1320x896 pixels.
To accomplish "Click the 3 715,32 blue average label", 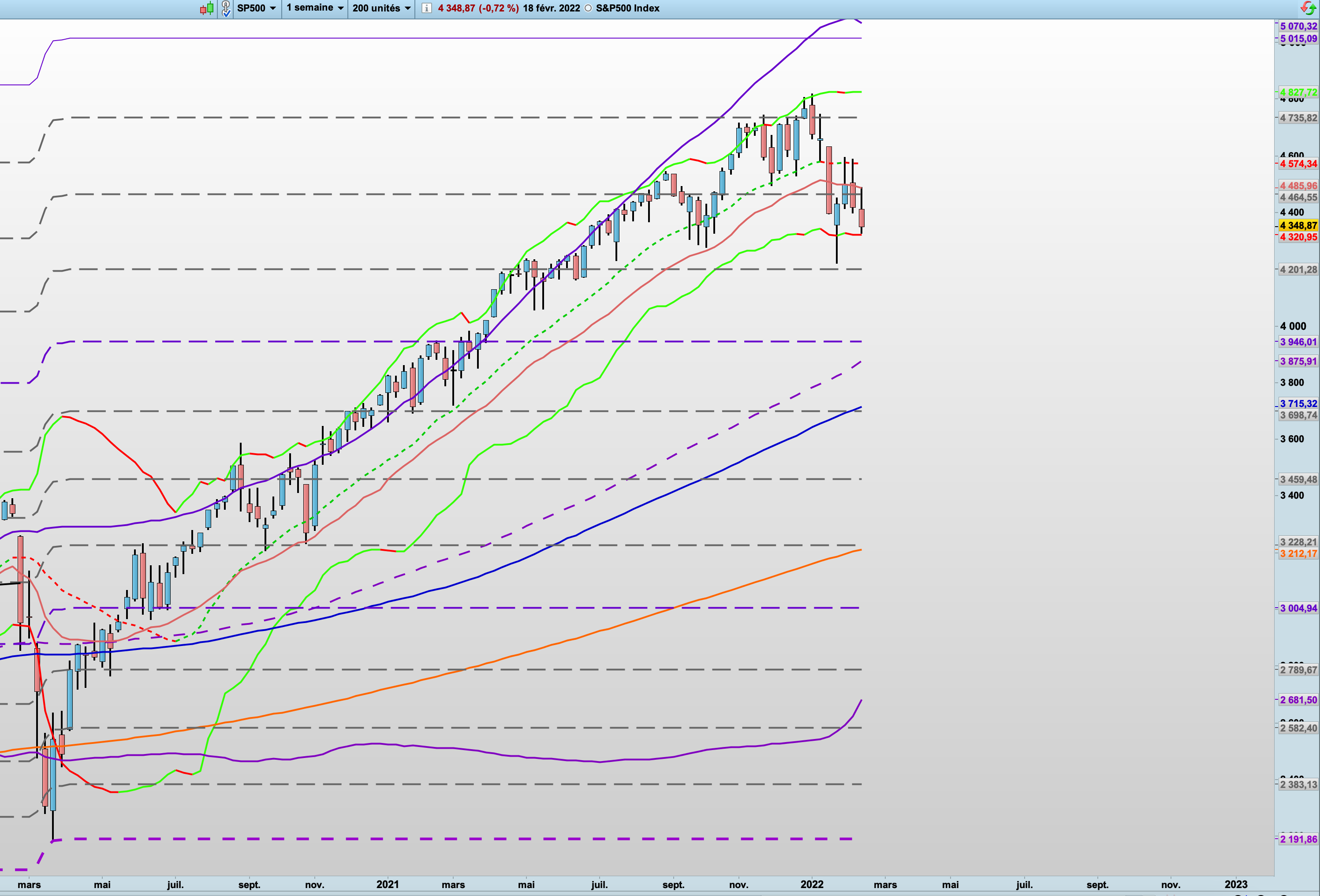I will point(1298,403).
